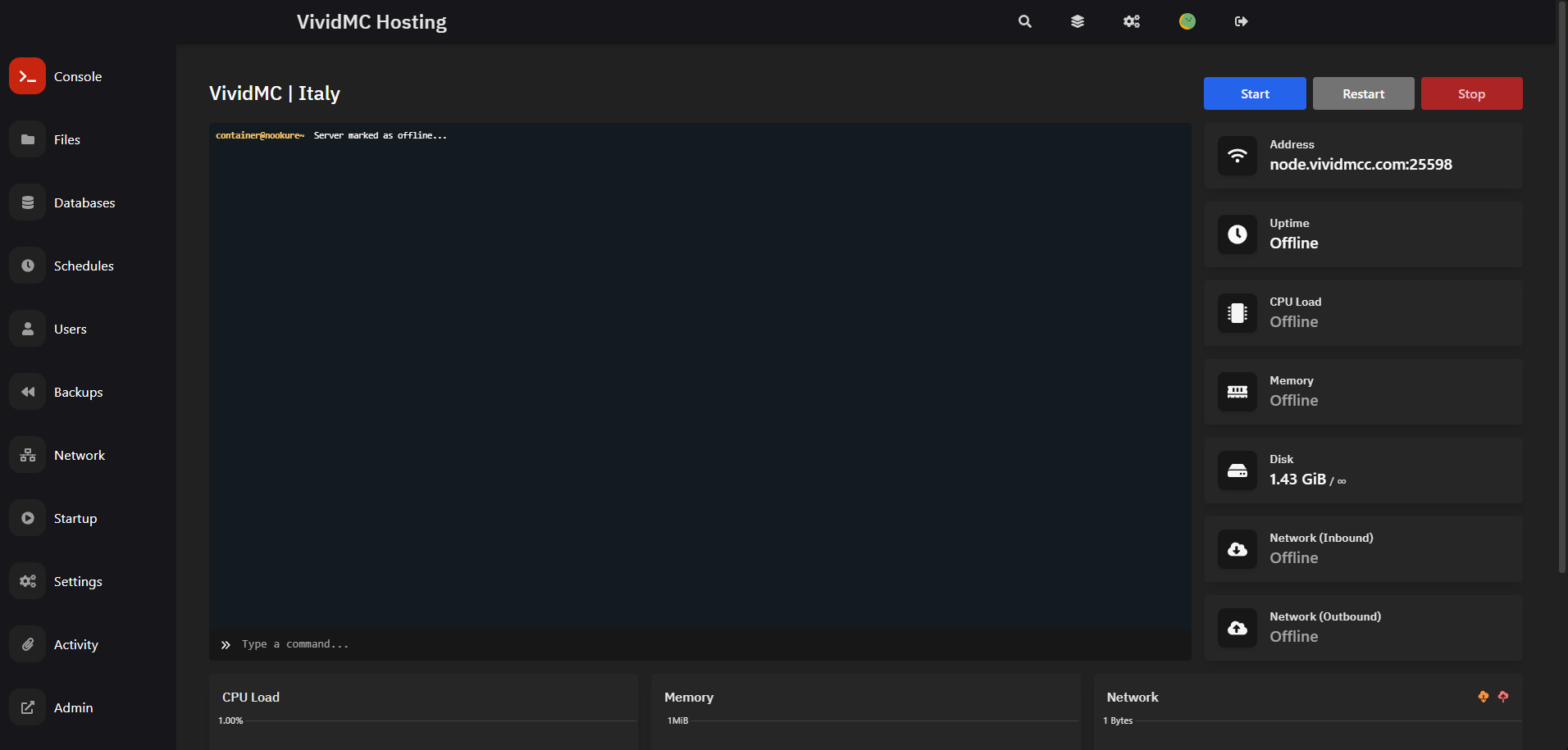1568x750 pixels.
Task: Open the Files folder icon
Action: [27, 139]
